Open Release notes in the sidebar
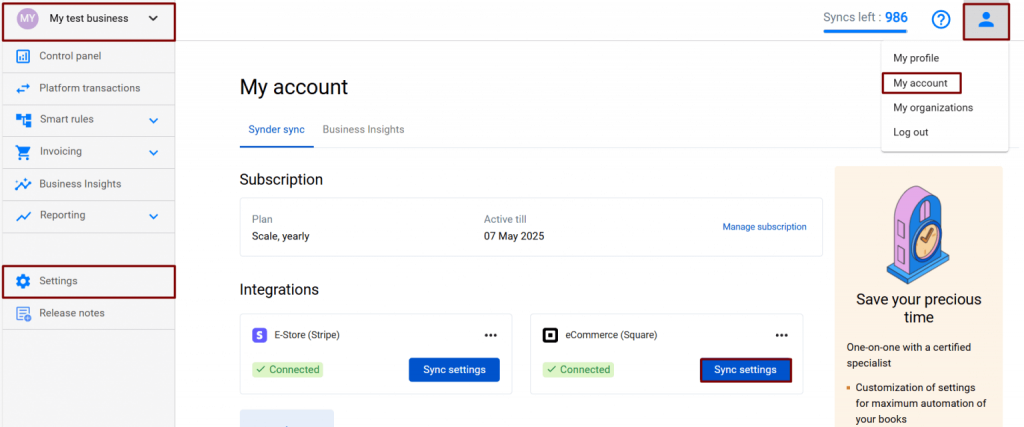1024x427 pixels. (x=88, y=313)
